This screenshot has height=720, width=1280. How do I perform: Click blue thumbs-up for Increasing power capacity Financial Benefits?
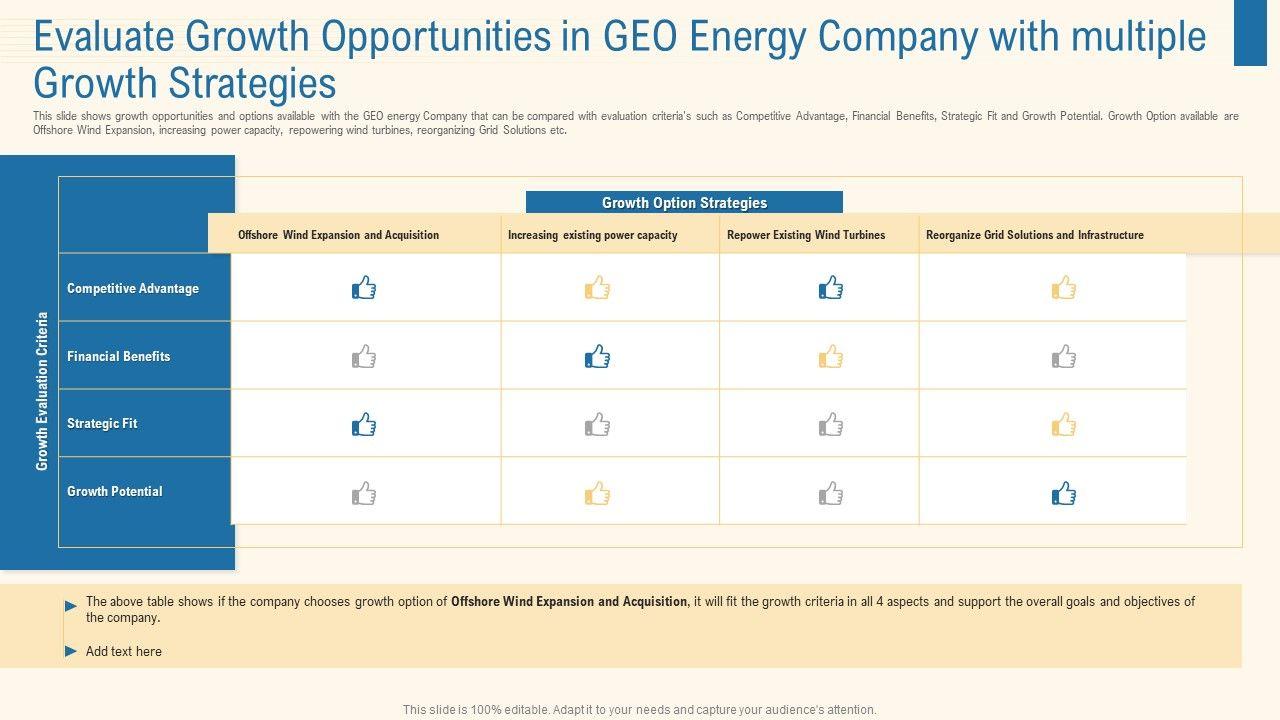597,356
